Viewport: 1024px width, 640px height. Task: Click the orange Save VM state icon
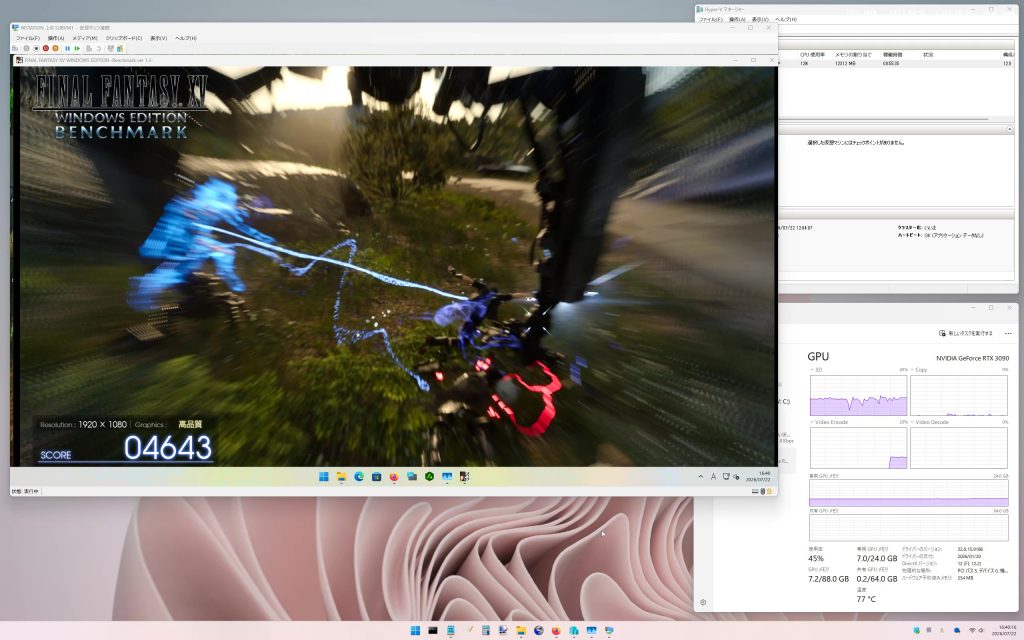tap(55, 48)
